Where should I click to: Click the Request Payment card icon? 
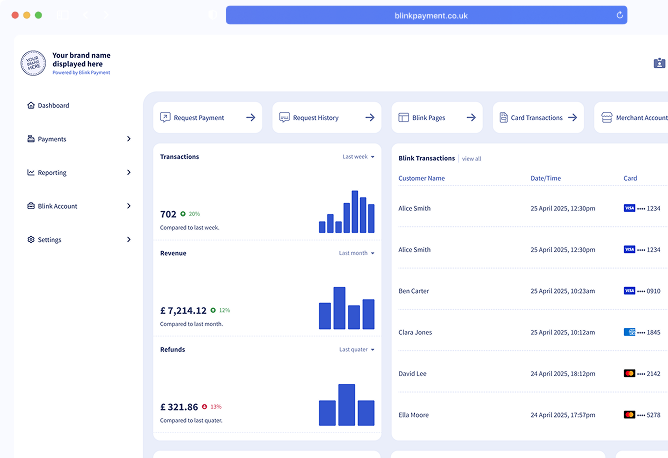pos(165,117)
